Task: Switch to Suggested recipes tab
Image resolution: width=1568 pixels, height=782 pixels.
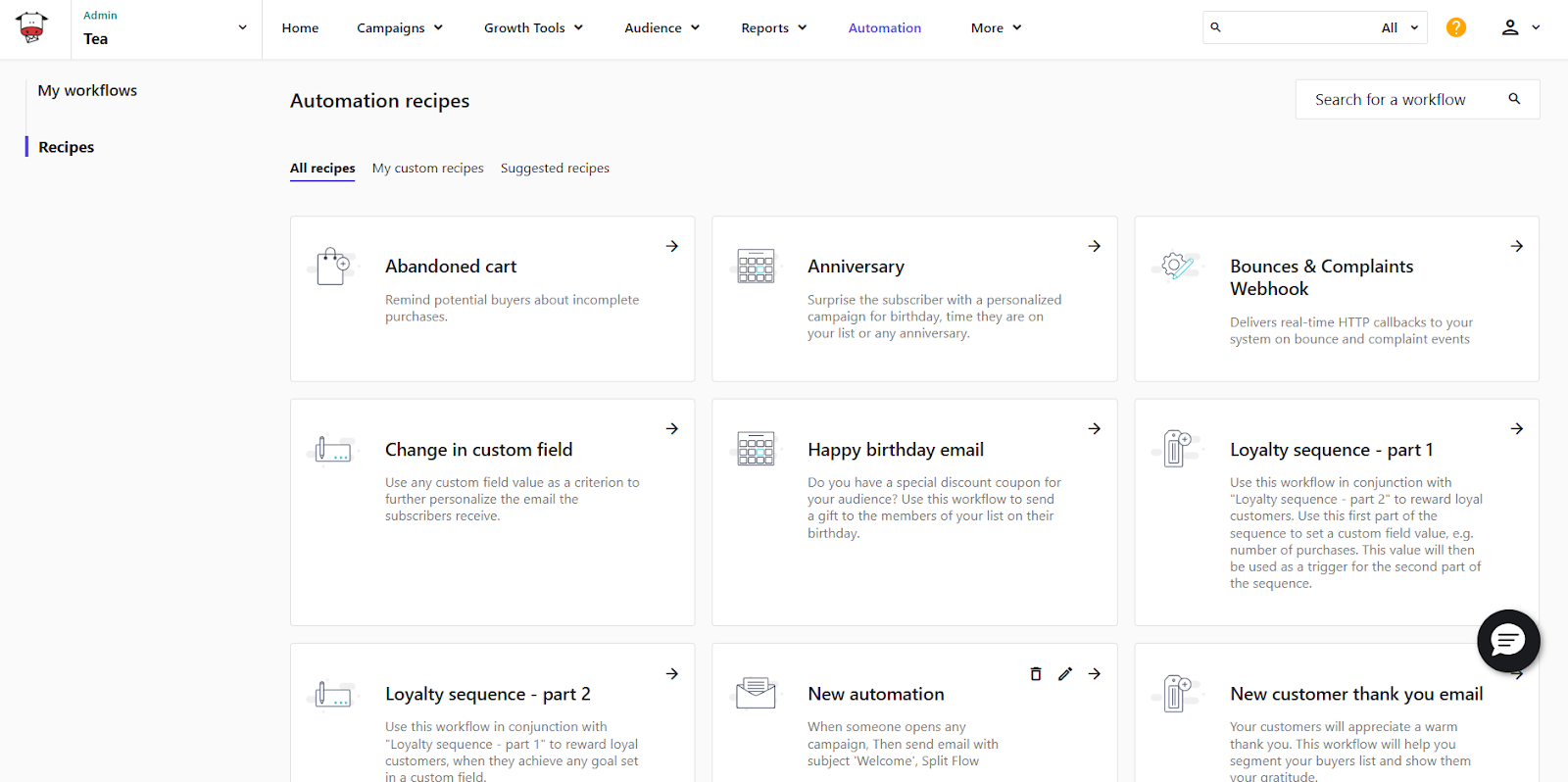Action: click(x=555, y=169)
